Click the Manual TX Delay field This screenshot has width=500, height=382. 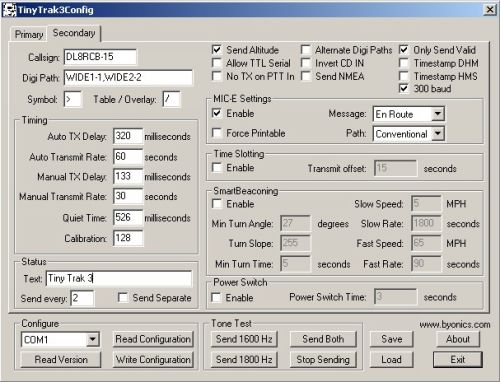(x=128, y=176)
